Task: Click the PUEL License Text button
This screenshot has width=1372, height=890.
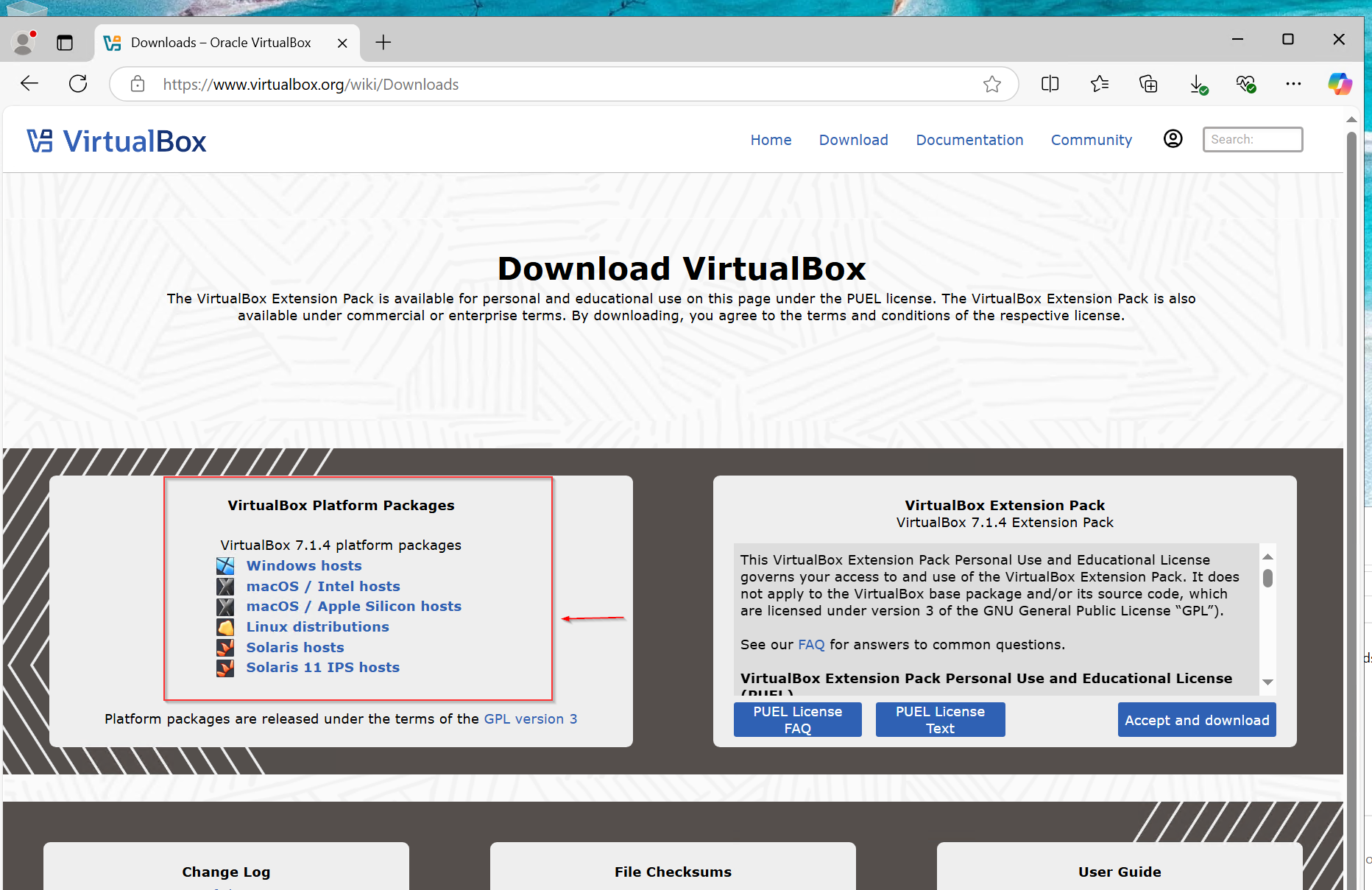Action: (x=940, y=720)
